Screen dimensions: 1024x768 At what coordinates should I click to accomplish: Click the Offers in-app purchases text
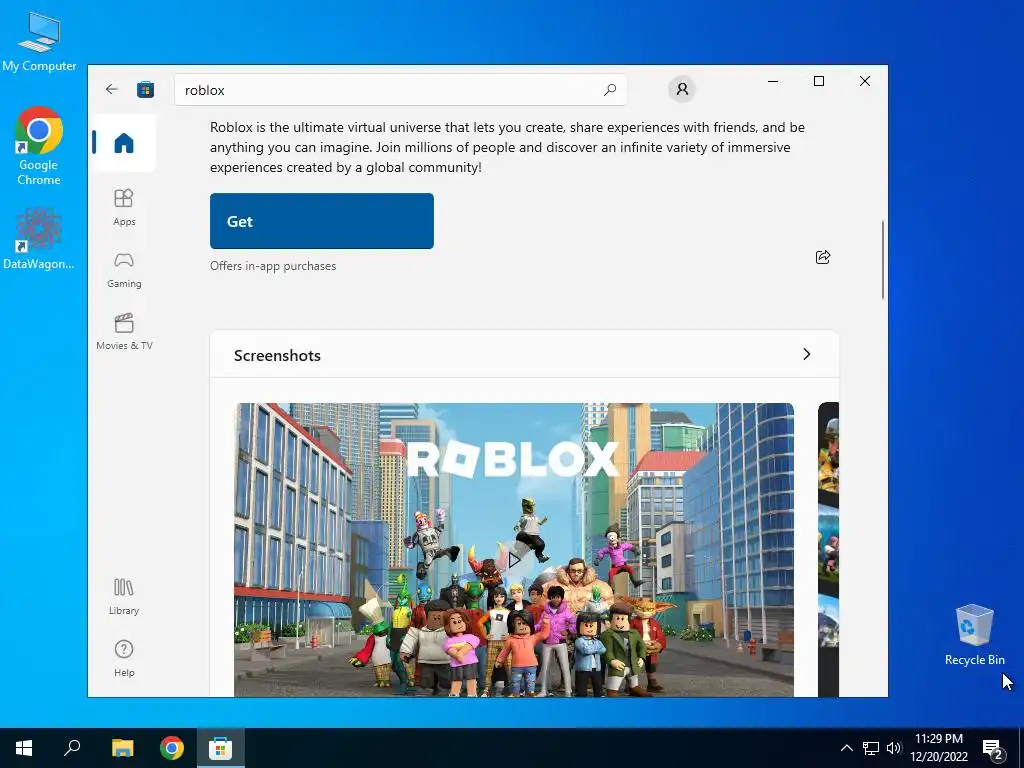tap(273, 266)
